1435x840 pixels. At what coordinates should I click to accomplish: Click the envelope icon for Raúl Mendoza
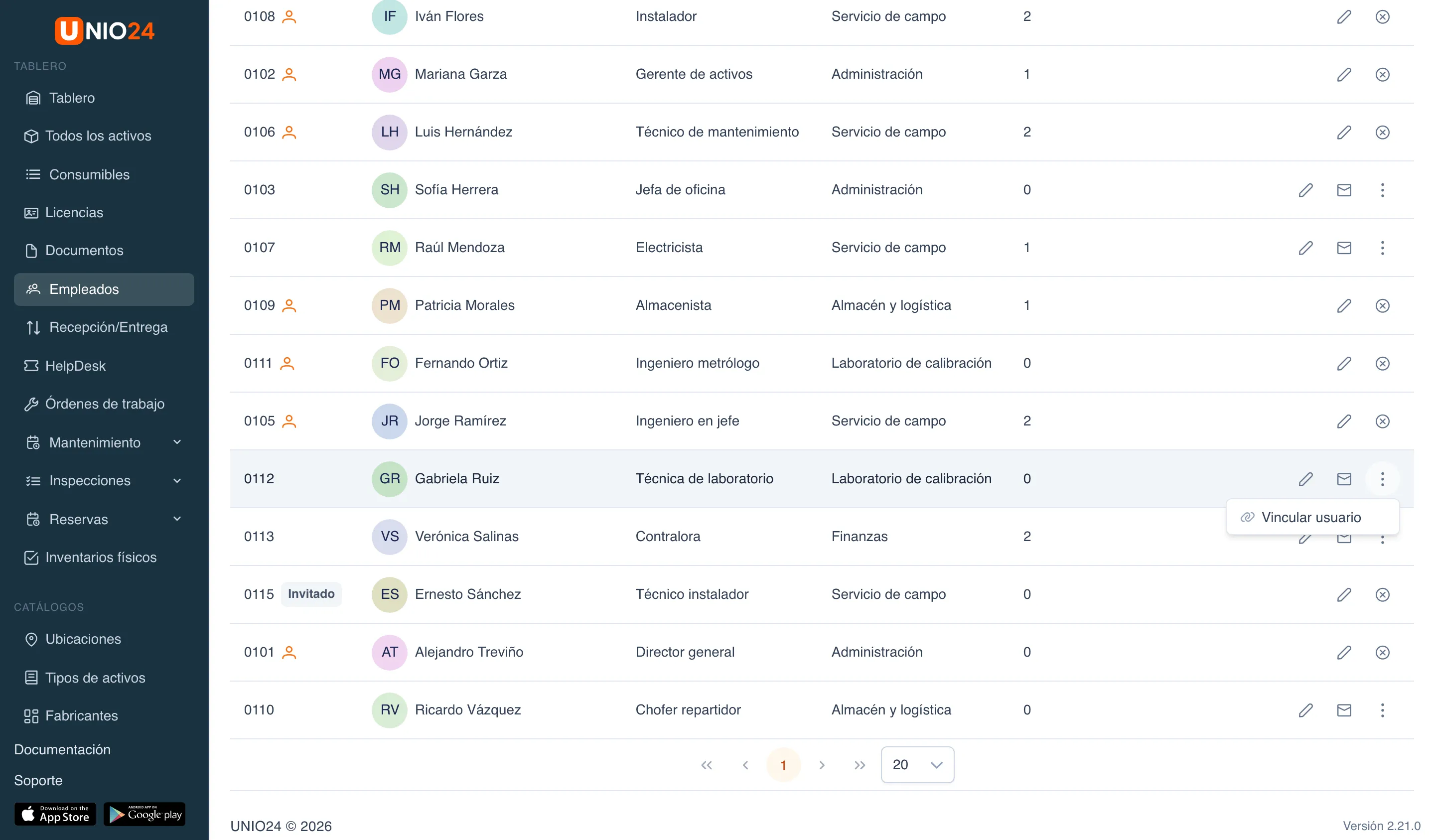(x=1343, y=248)
